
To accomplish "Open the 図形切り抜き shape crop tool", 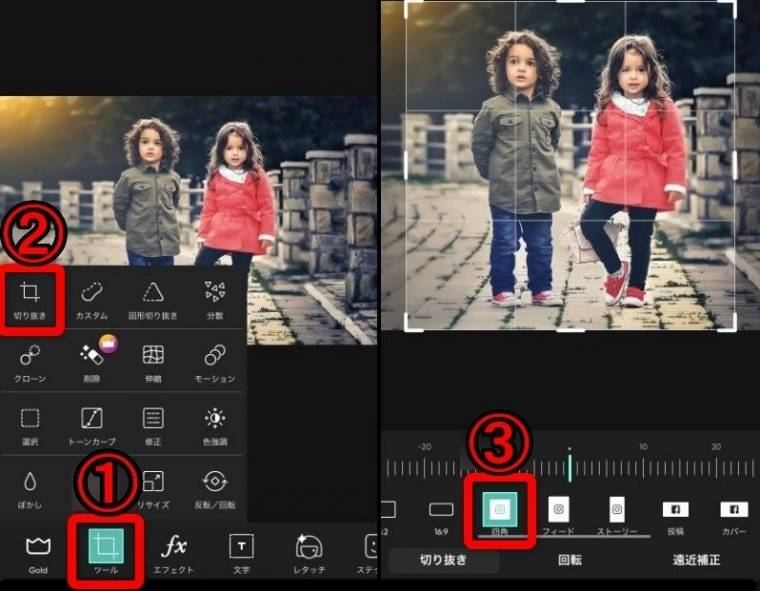I will (x=153, y=300).
